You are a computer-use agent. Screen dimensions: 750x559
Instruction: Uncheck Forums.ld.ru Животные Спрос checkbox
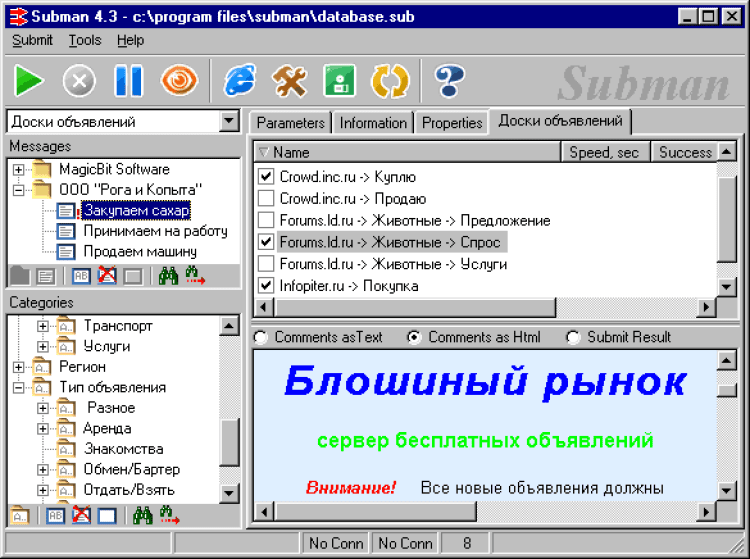265,242
